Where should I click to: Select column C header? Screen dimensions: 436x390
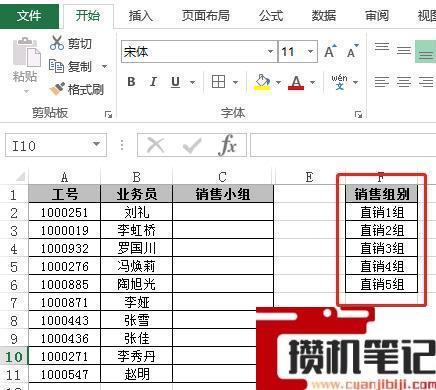223,177
